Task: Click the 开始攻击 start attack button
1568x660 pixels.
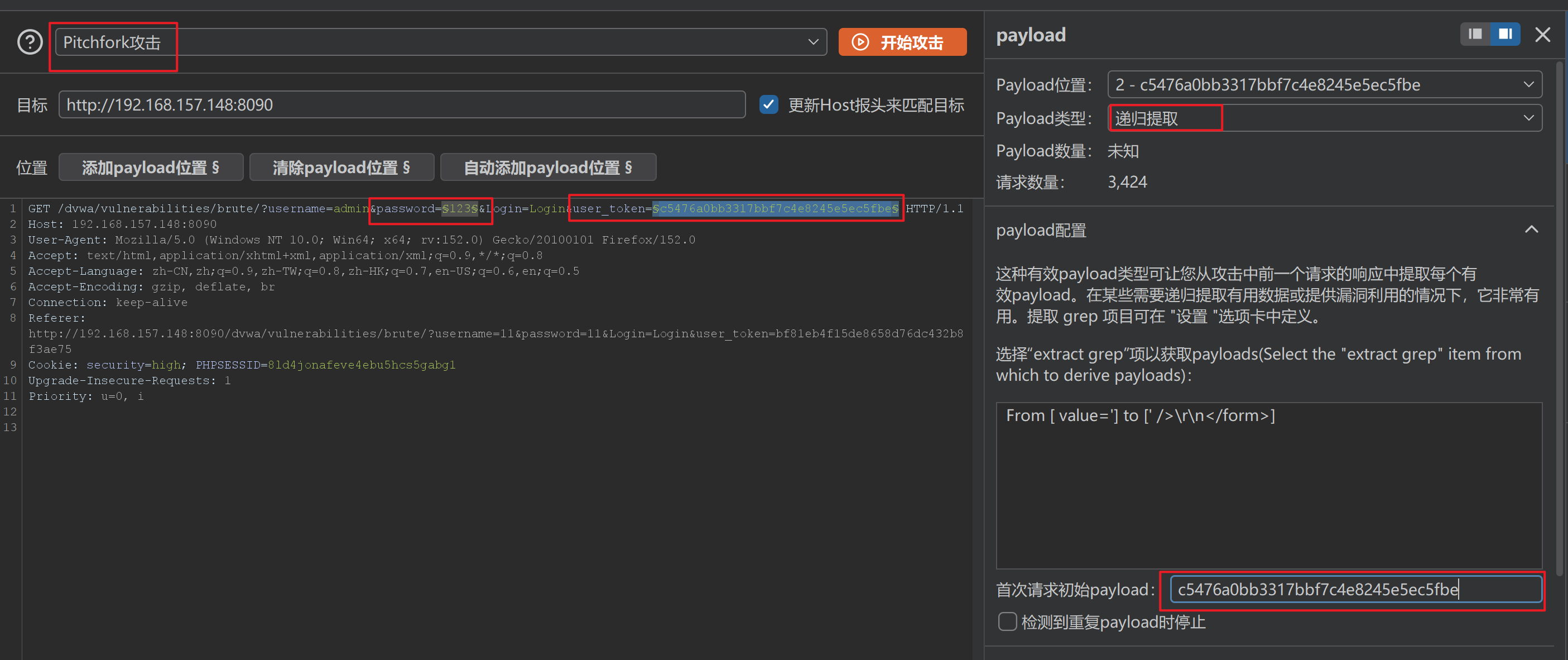Action: [902, 42]
